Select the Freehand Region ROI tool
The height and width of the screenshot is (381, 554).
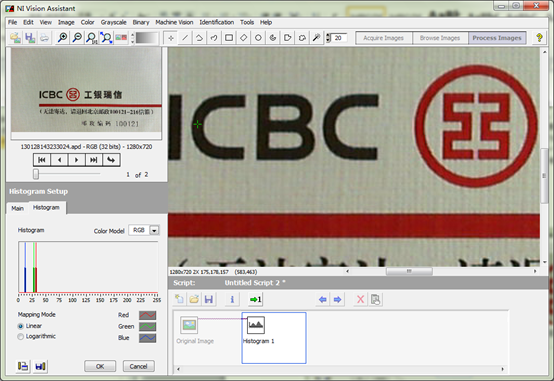pyautogui.click(x=302, y=38)
